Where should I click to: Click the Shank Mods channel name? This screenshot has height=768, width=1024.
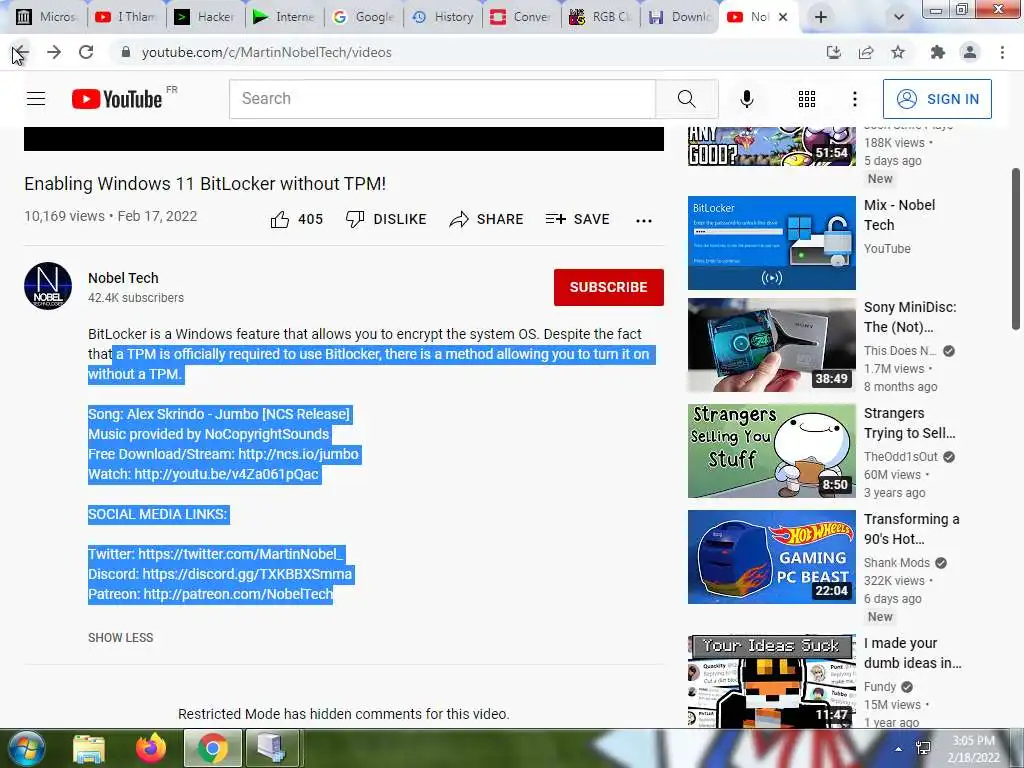click(897, 563)
